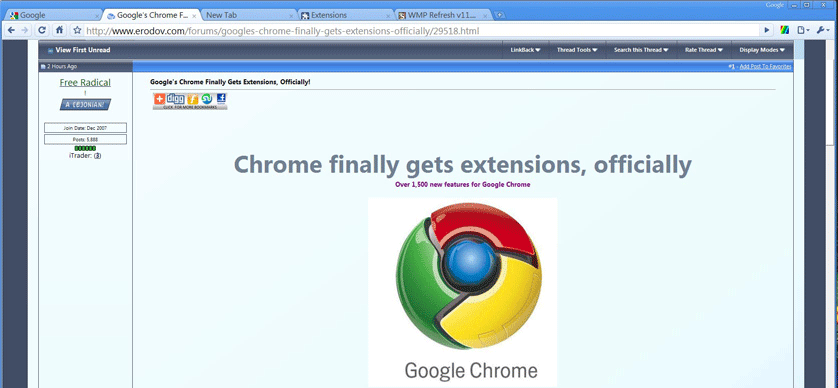The height and width of the screenshot is (388, 838).
Task: Click 'Join Date: Dec 2007' text
Action: point(86,128)
